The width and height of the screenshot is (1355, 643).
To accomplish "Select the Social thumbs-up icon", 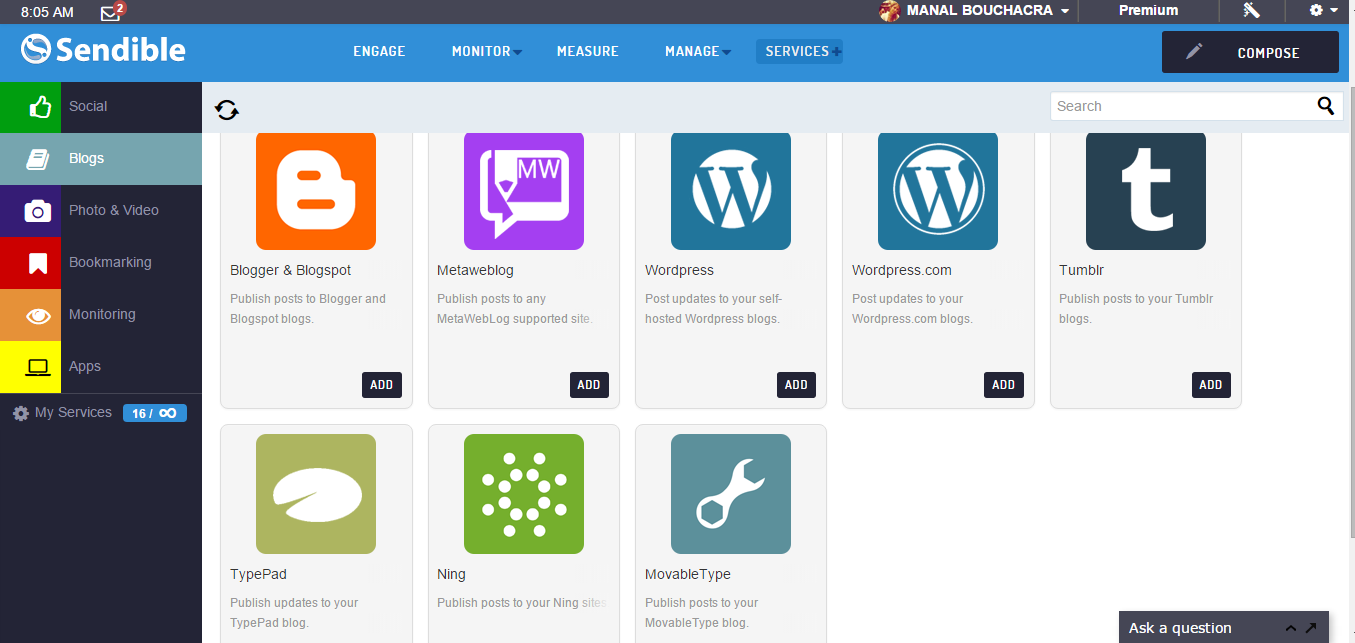I will (x=40, y=106).
